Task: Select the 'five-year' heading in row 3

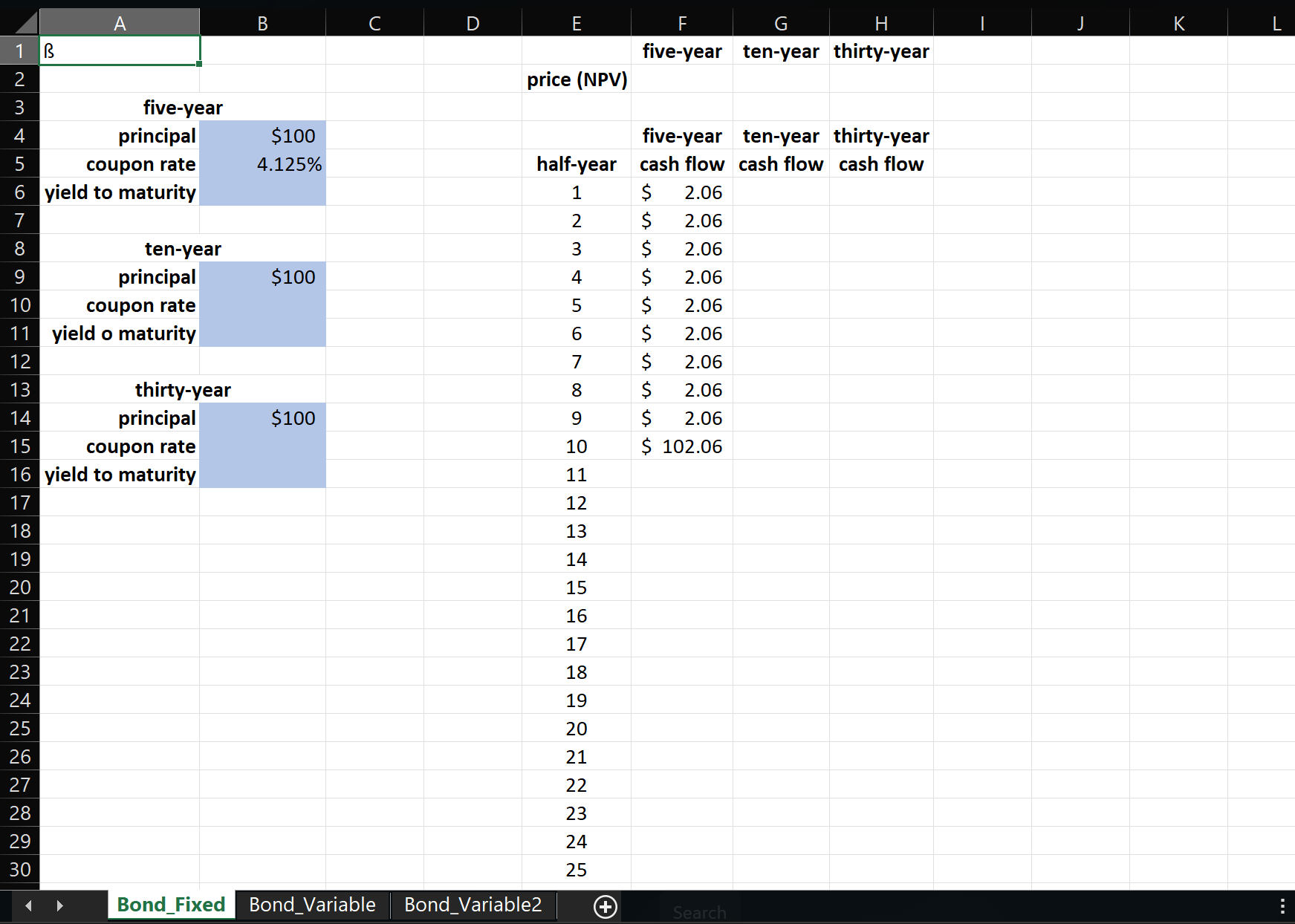Action: point(183,108)
